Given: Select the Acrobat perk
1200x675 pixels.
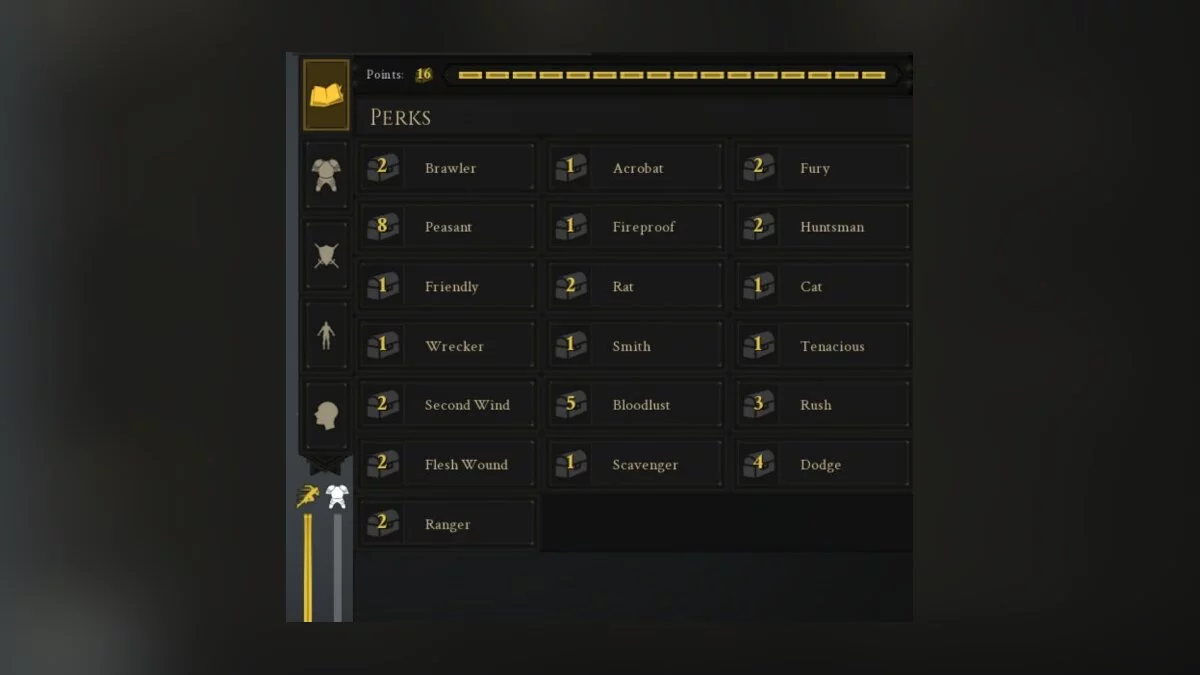Looking at the screenshot, I should 635,168.
